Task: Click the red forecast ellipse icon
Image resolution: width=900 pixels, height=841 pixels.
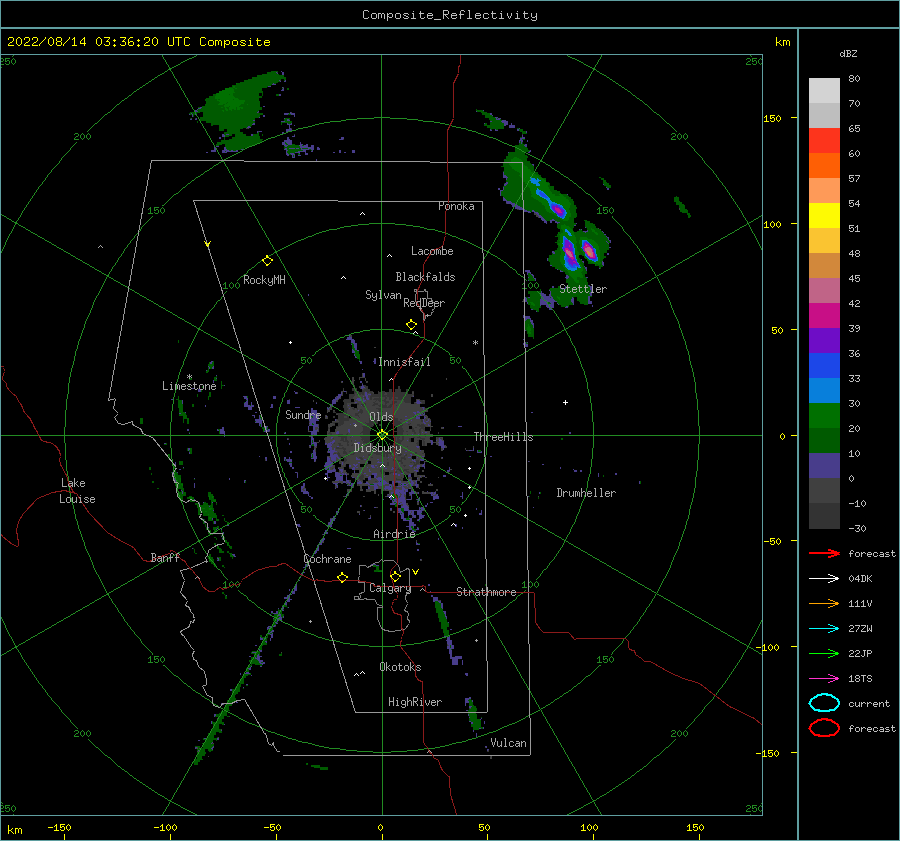Action: (824, 728)
